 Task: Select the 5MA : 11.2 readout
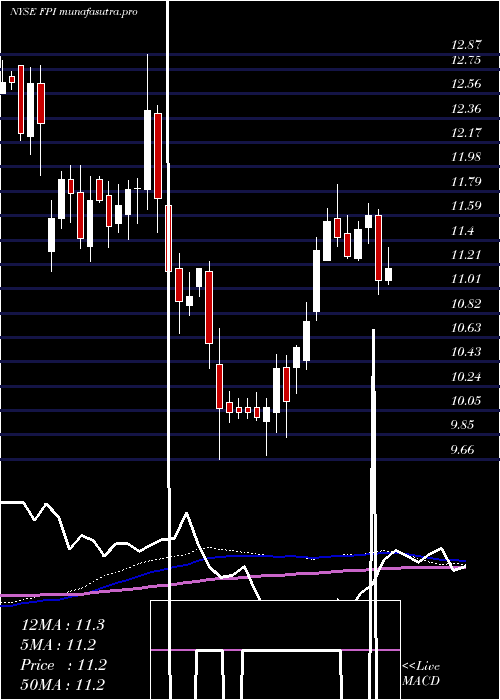pyautogui.click(x=59, y=645)
